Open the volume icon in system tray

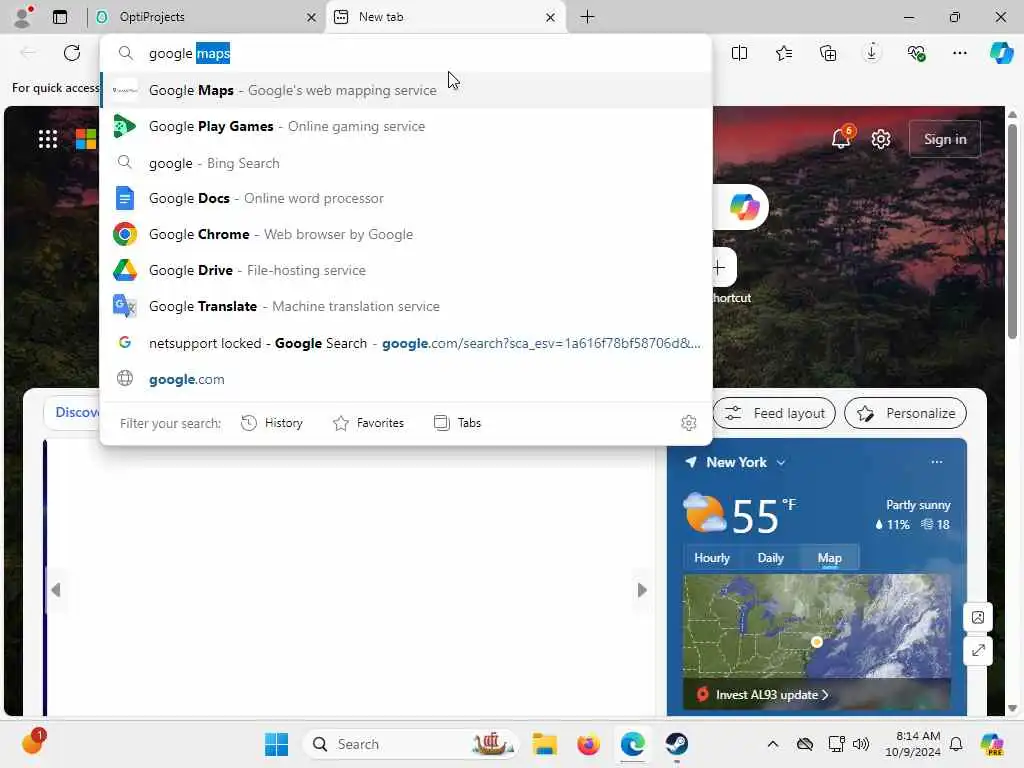point(861,744)
